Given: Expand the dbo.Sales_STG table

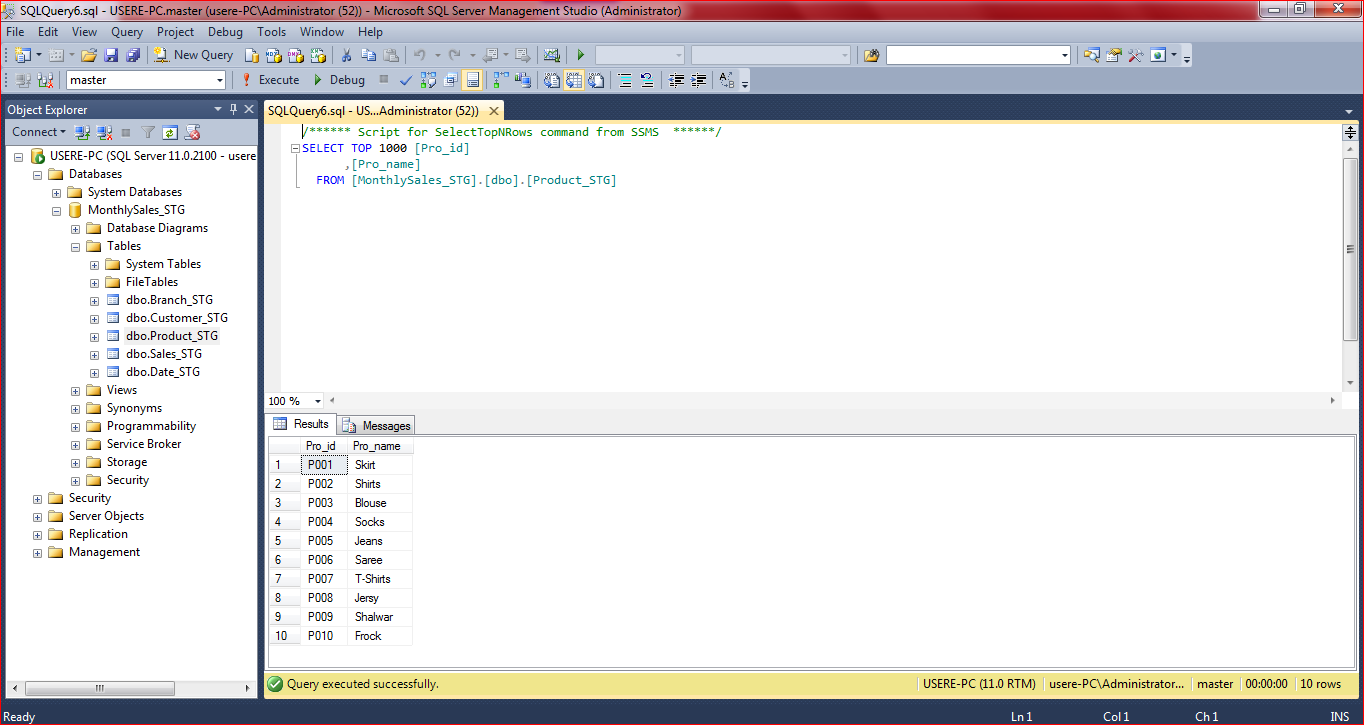Looking at the screenshot, I should (93, 353).
